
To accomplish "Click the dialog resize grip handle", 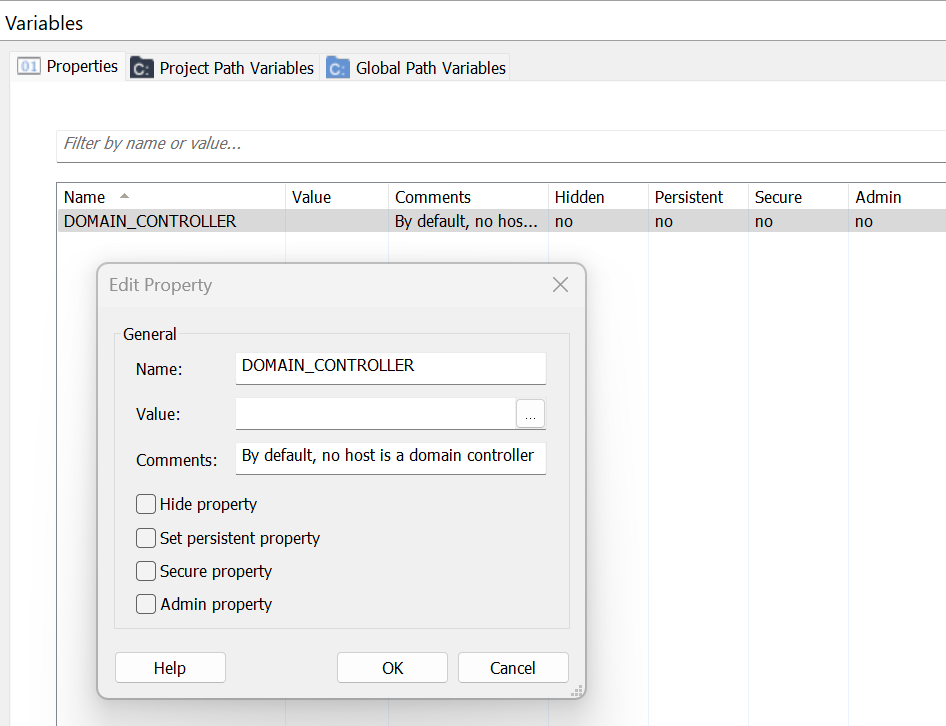I will click(x=577, y=691).
